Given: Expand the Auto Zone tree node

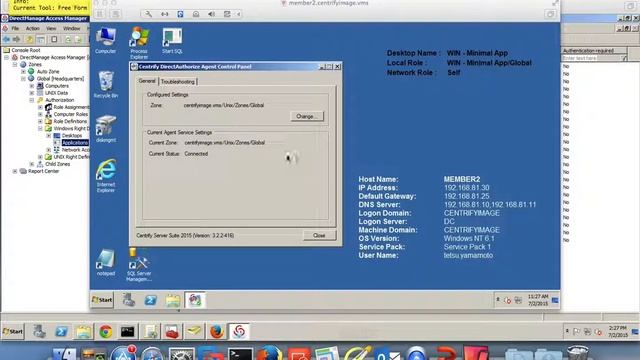Looking at the screenshot, I should pos(23,71).
